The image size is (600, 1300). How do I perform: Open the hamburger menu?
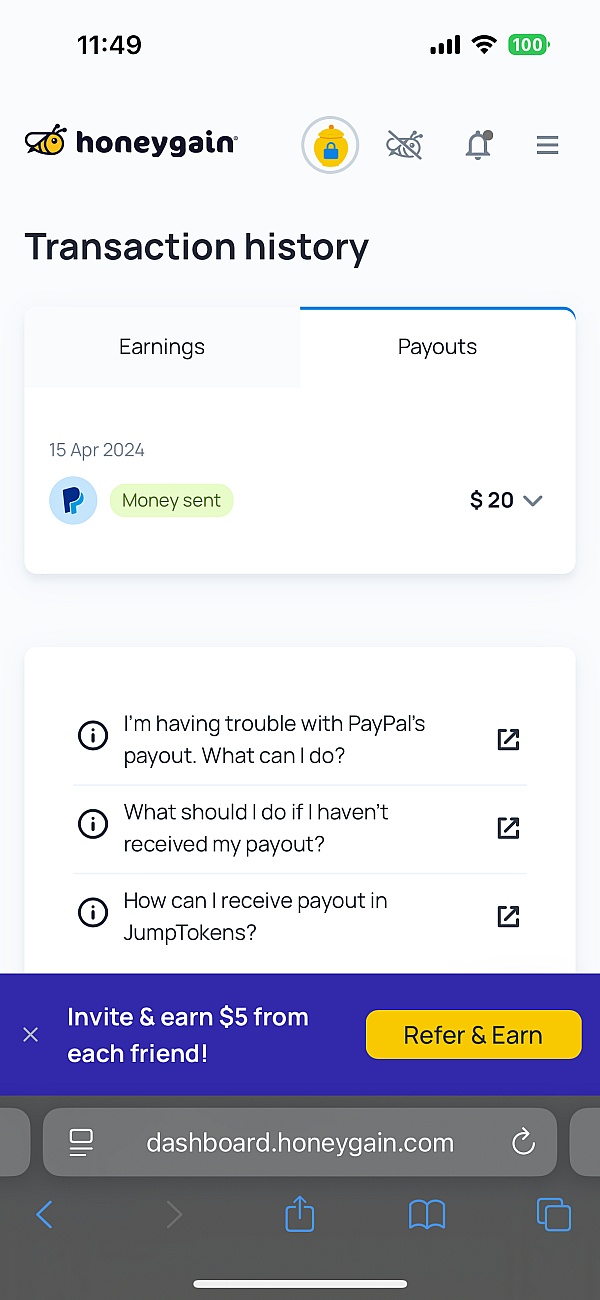coord(547,146)
